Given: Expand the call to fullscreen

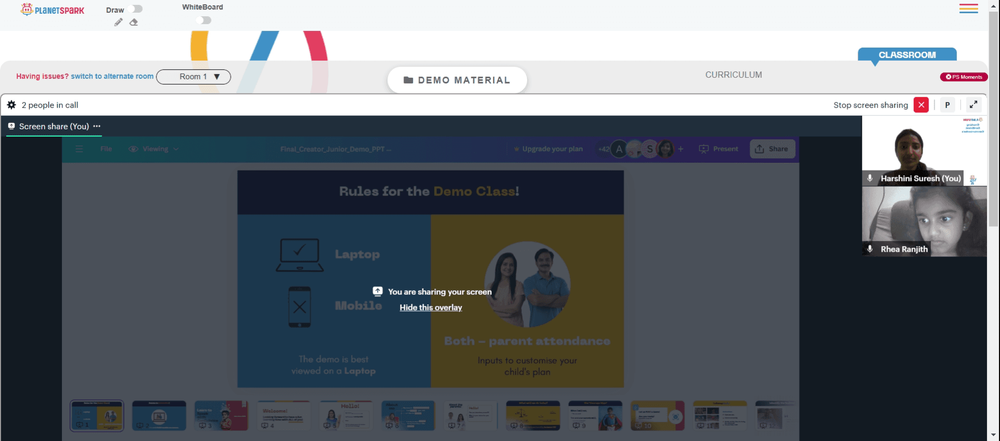Looking at the screenshot, I should pyautogui.click(x=973, y=105).
